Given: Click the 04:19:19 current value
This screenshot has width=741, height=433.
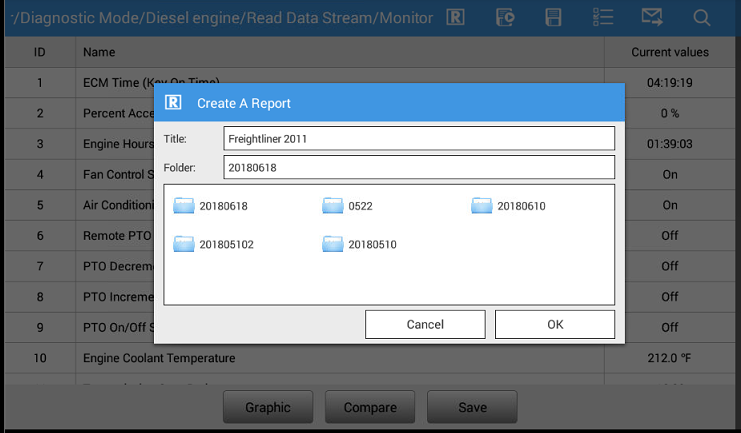Looking at the screenshot, I should coord(670,83).
